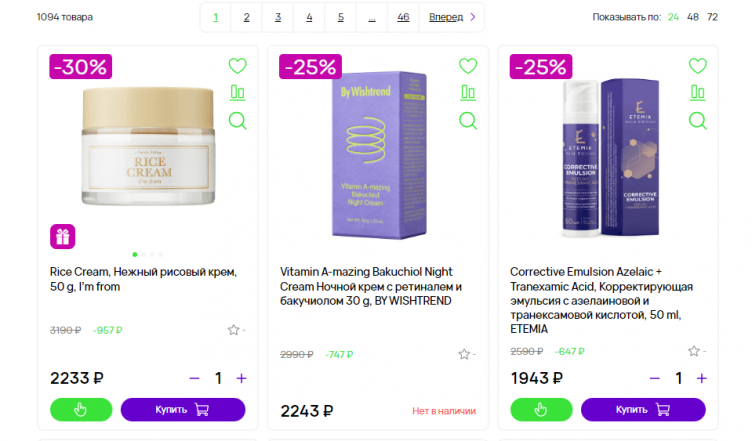752x441 pixels.
Task: Decrease Corrective Emulsion quantity with minus
Action: tap(655, 378)
